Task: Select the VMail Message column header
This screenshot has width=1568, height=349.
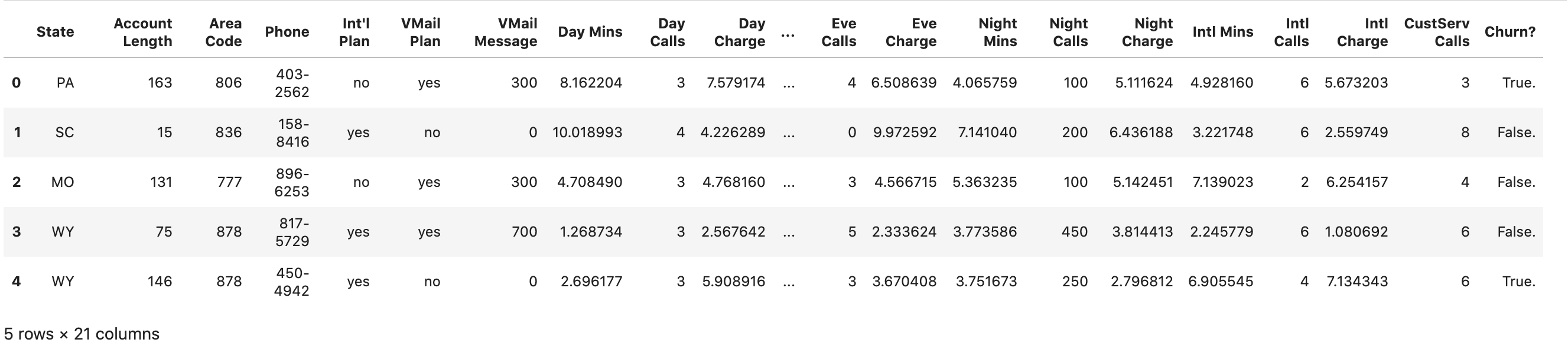Action: pos(505,33)
